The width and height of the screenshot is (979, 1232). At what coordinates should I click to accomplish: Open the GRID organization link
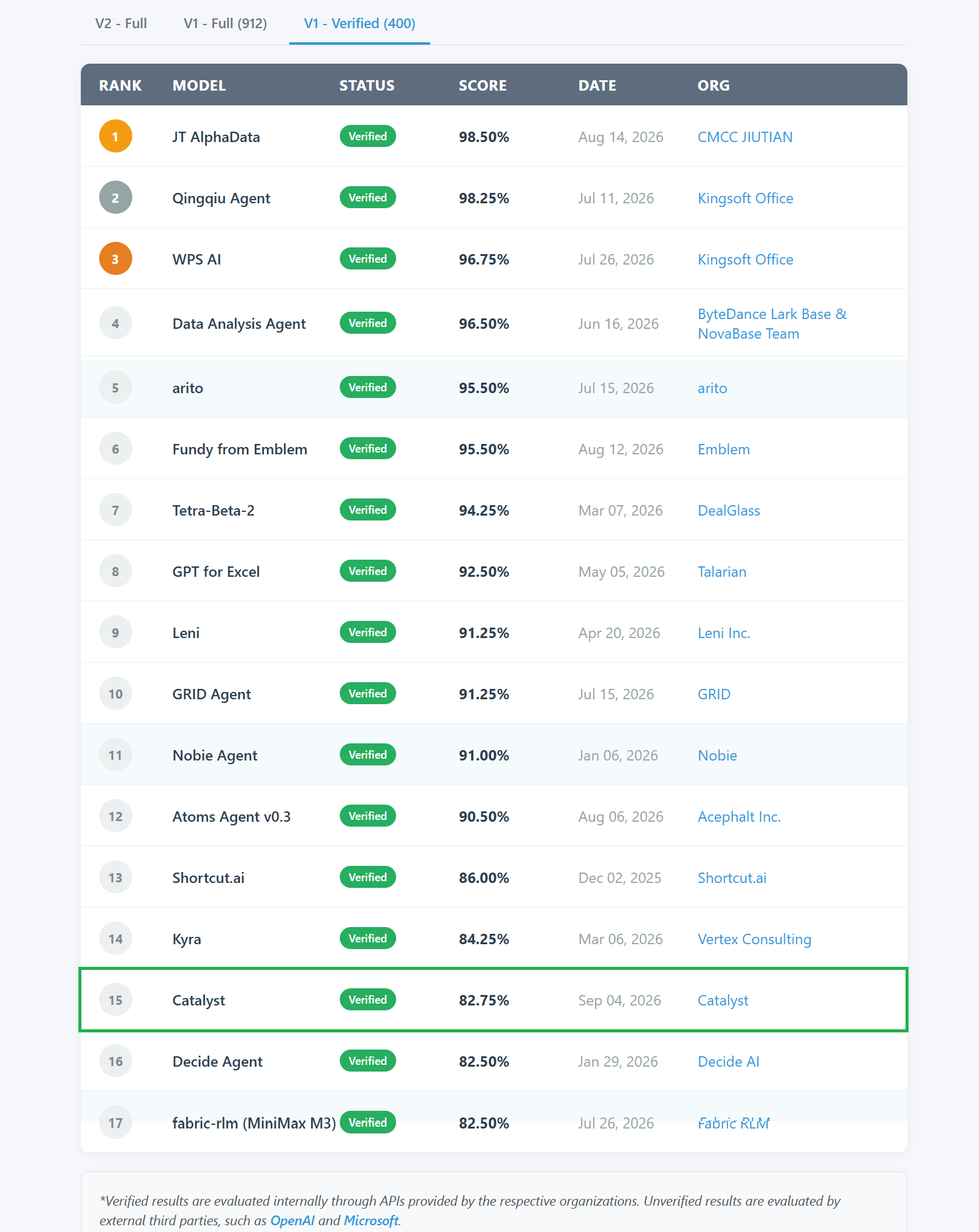click(715, 694)
